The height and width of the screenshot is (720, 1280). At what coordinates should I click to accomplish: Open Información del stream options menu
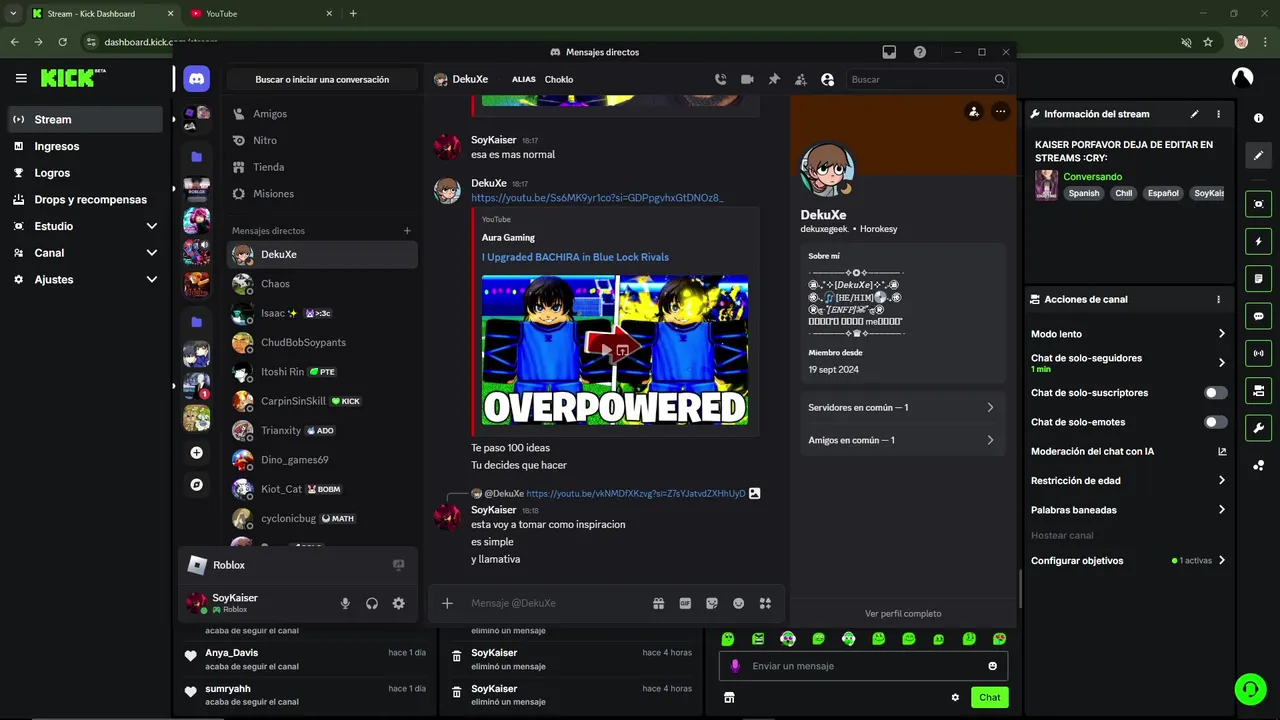[1219, 114]
